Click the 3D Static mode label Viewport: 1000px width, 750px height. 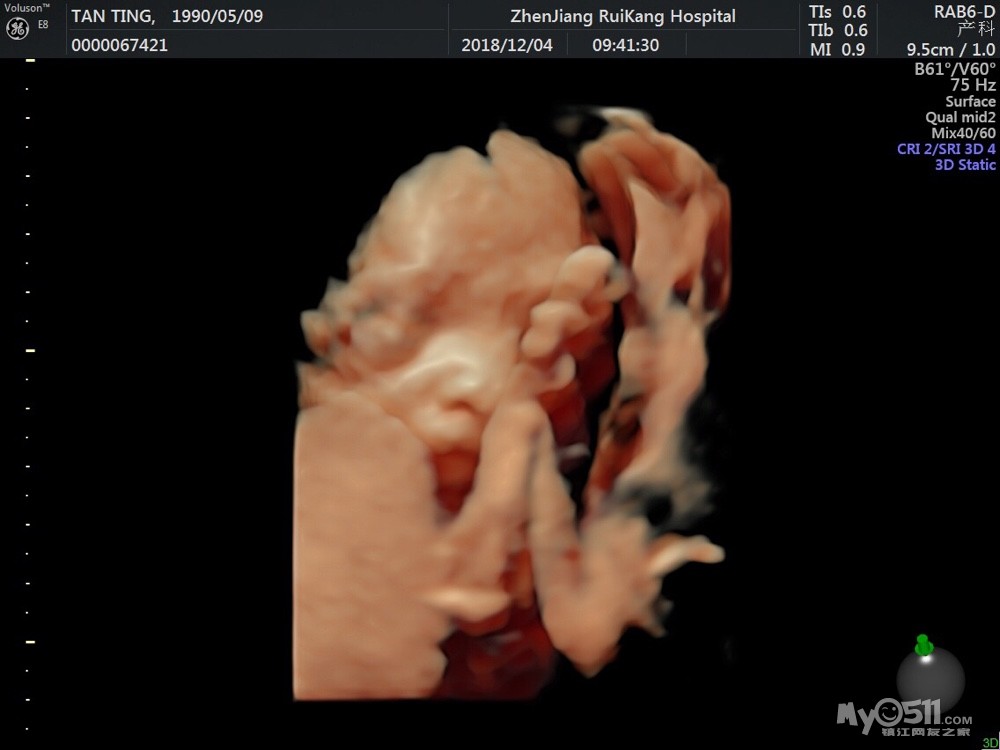[965, 165]
